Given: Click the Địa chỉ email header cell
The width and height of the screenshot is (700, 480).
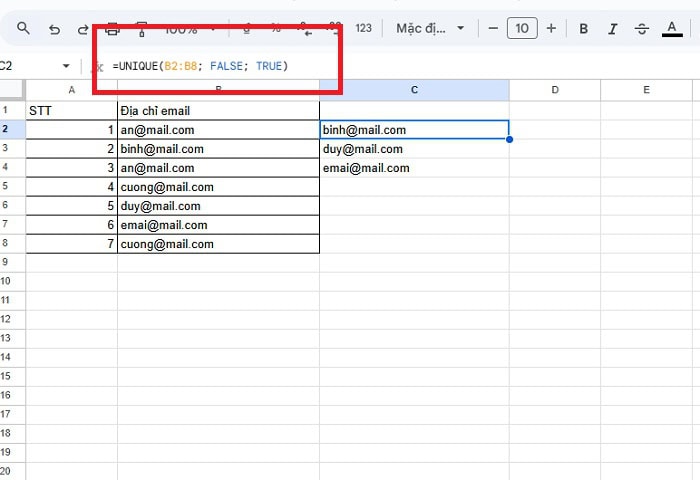Looking at the screenshot, I should pyautogui.click(x=218, y=111).
